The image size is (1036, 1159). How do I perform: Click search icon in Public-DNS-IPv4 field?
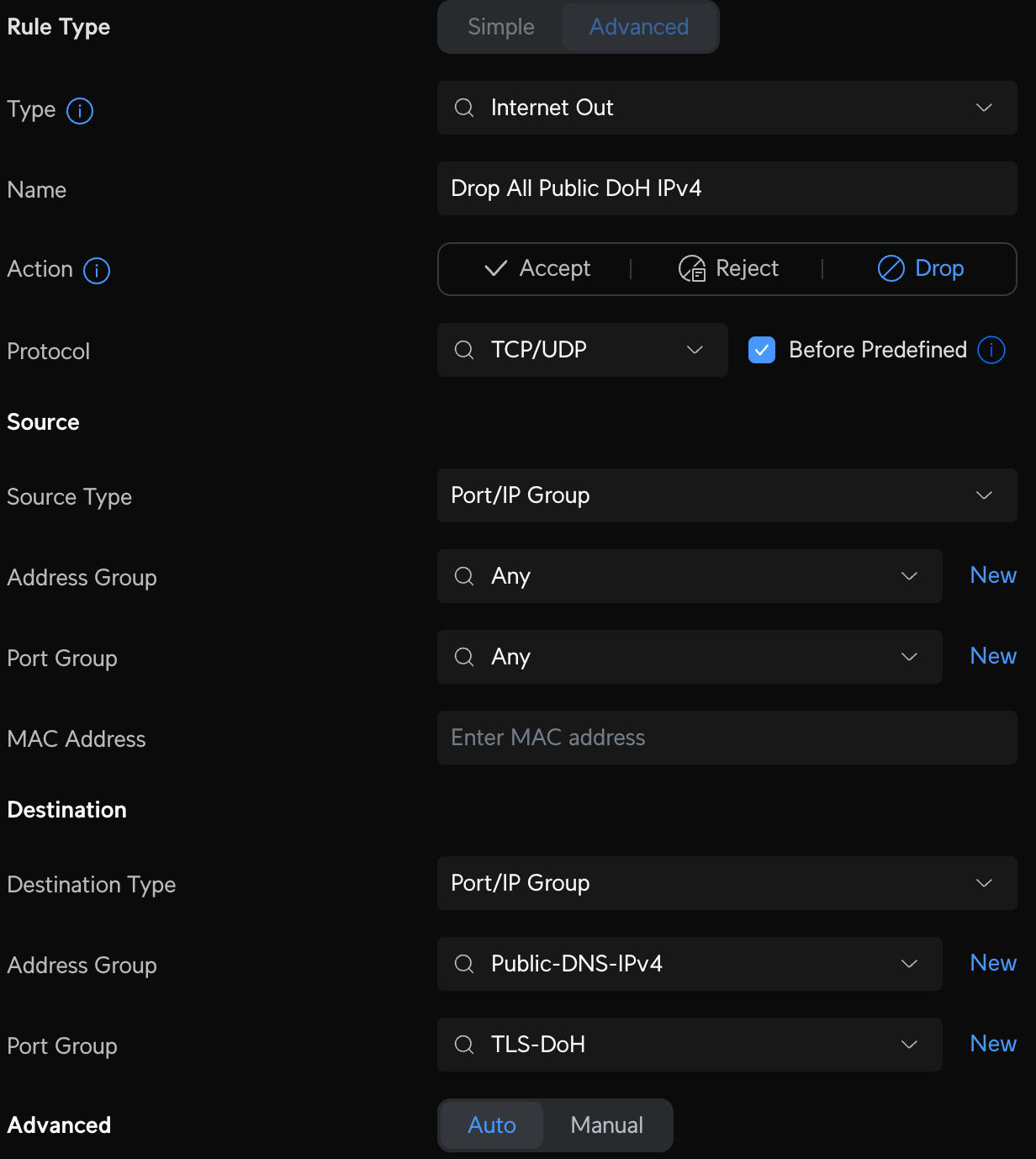coord(464,964)
